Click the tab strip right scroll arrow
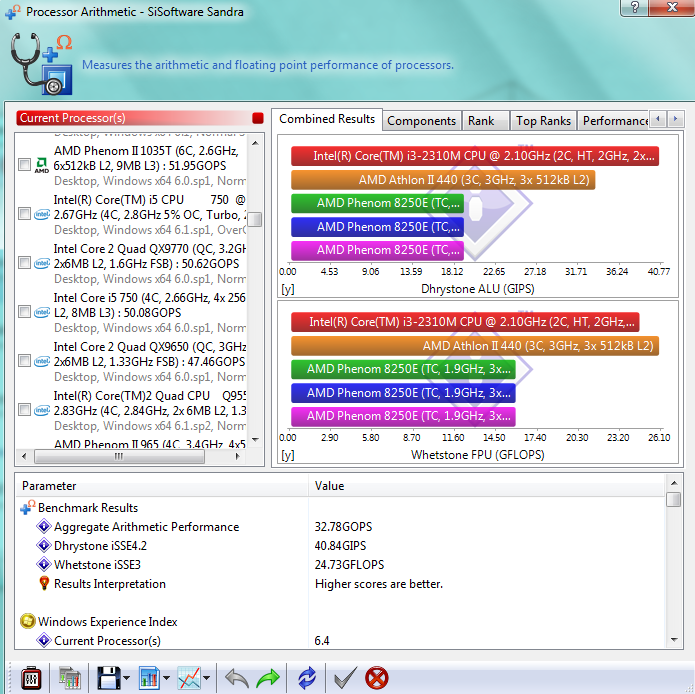Image resolution: width=695 pixels, height=694 pixels. pyautogui.click(x=675, y=119)
